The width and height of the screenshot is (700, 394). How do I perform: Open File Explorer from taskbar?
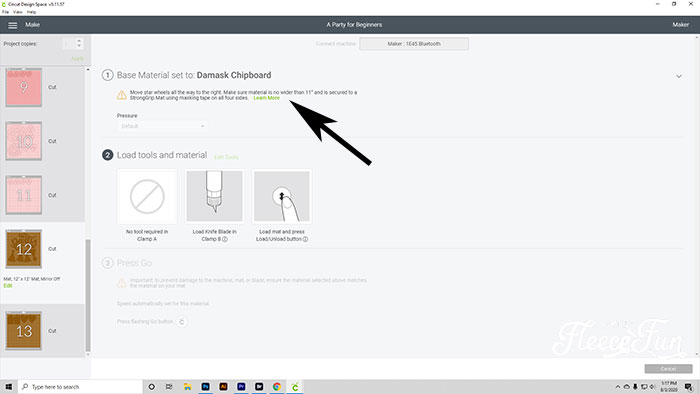tap(188, 387)
